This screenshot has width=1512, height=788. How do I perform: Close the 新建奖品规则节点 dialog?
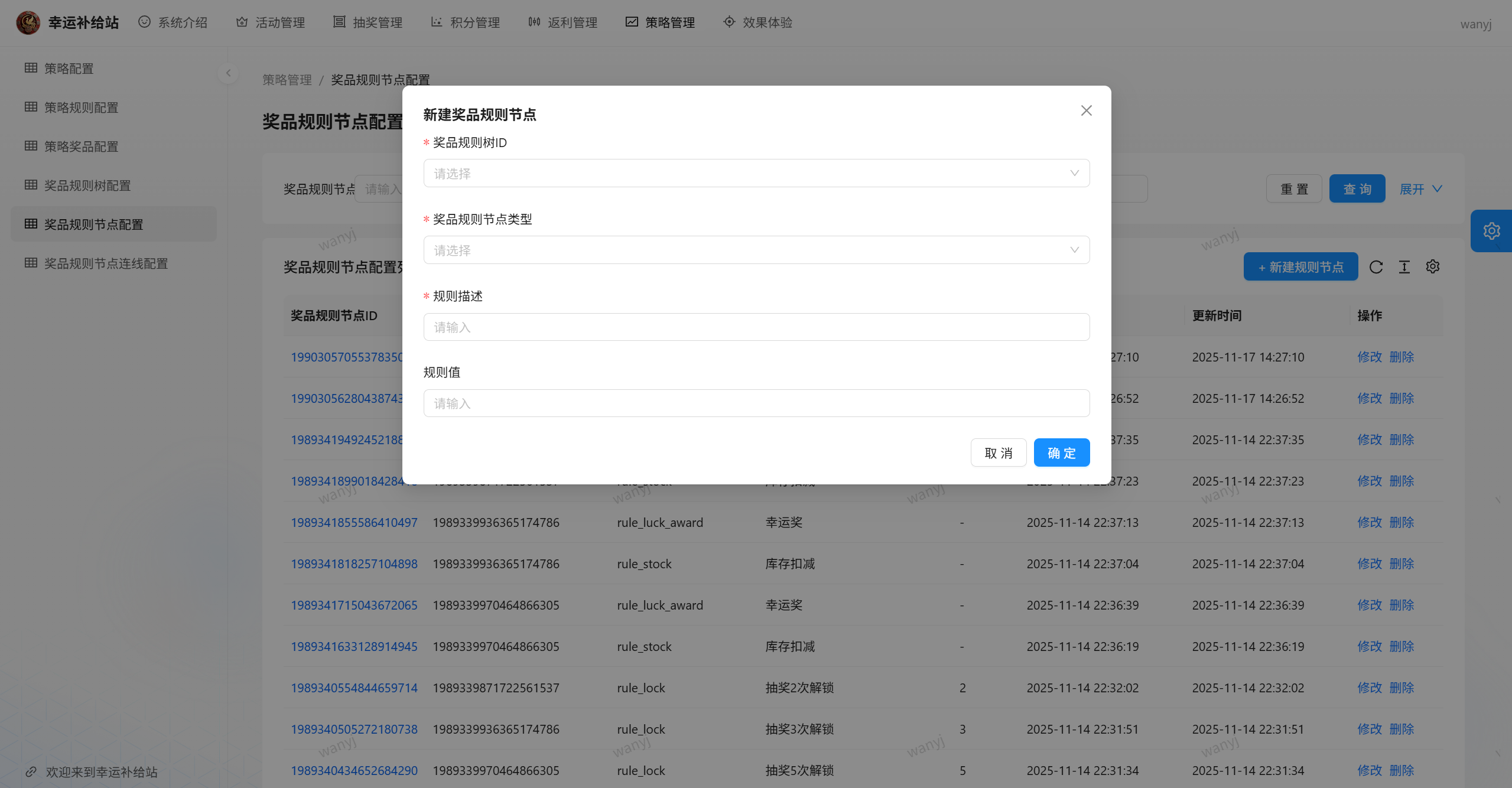[x=1086, y=110]
